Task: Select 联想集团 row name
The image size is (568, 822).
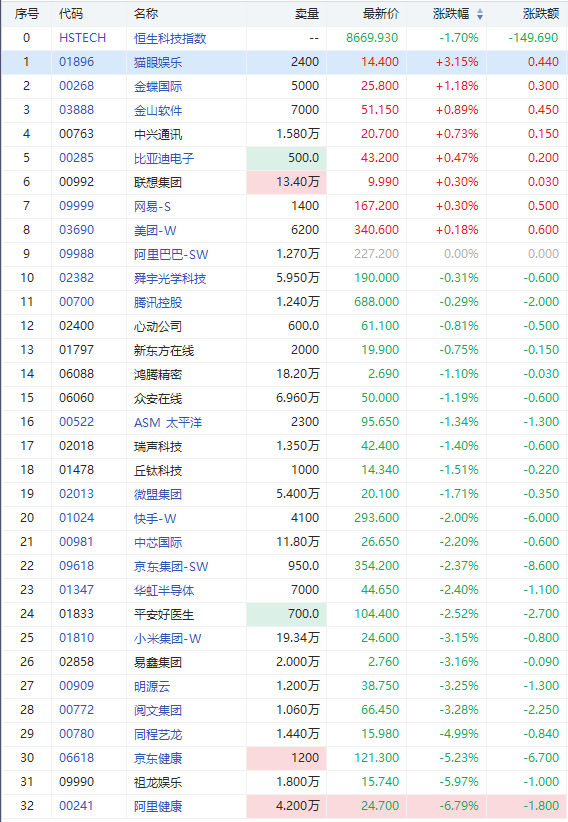Action: point(158,182)
